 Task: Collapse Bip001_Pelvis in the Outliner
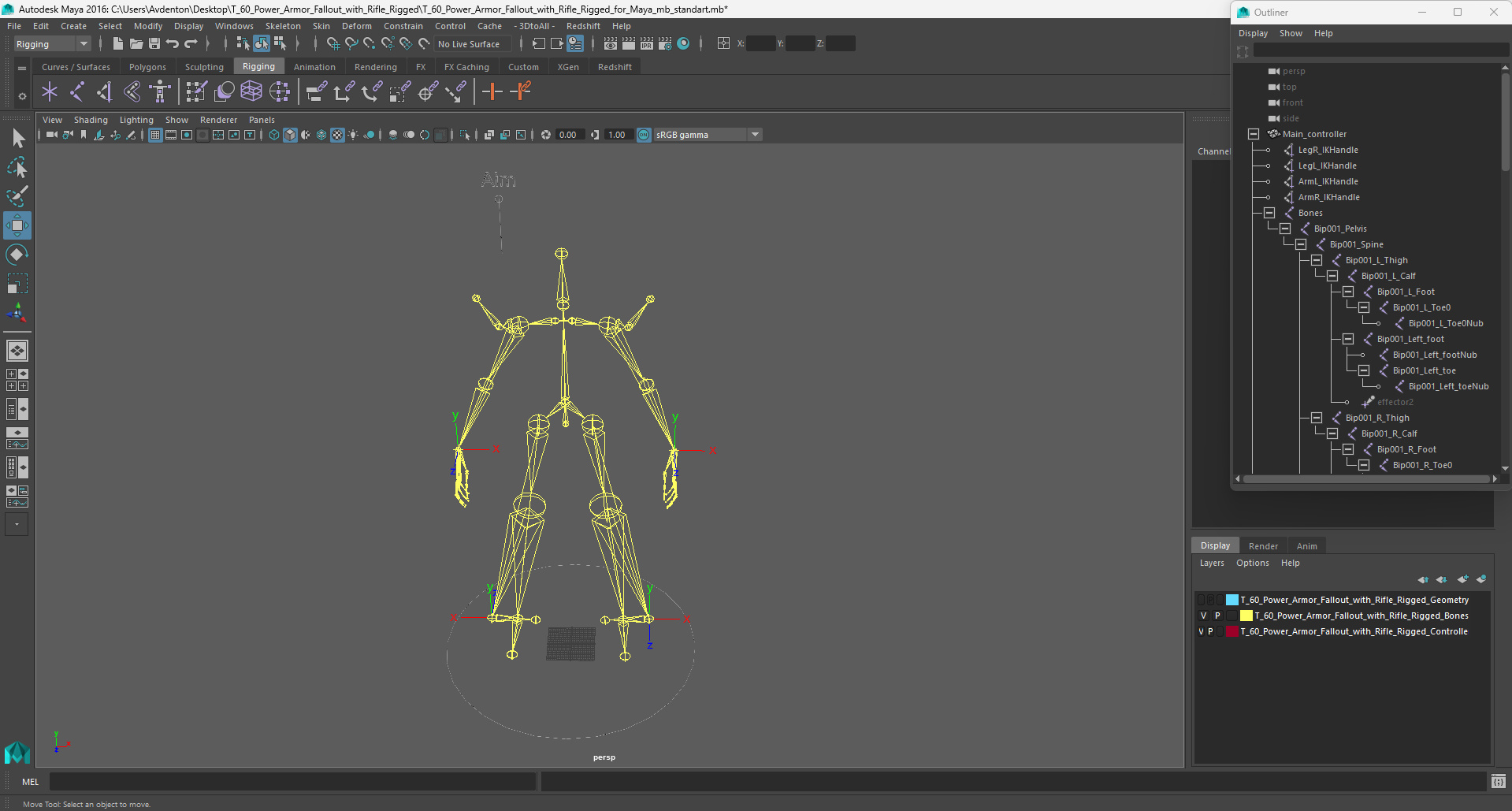point(1284,229)
